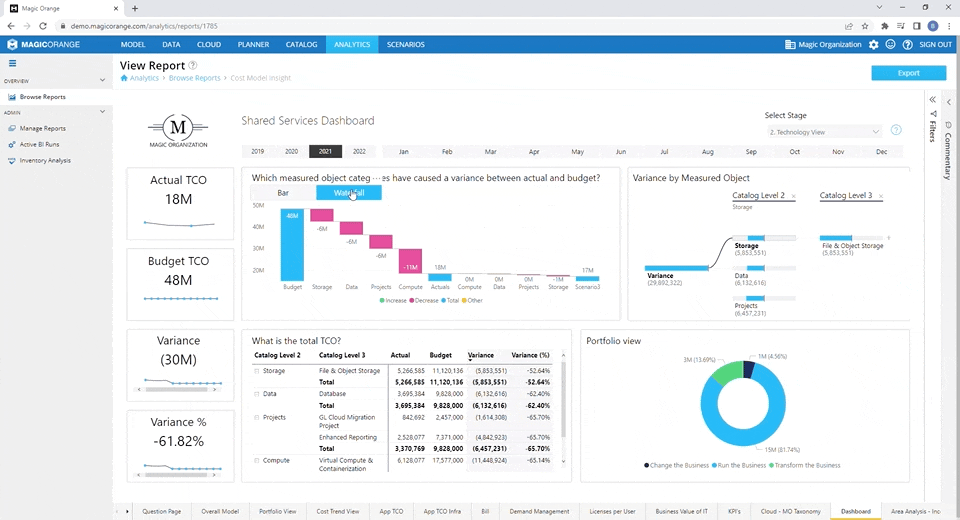Select the 2022 year filter
960x520 pixels.
(359, 152)
